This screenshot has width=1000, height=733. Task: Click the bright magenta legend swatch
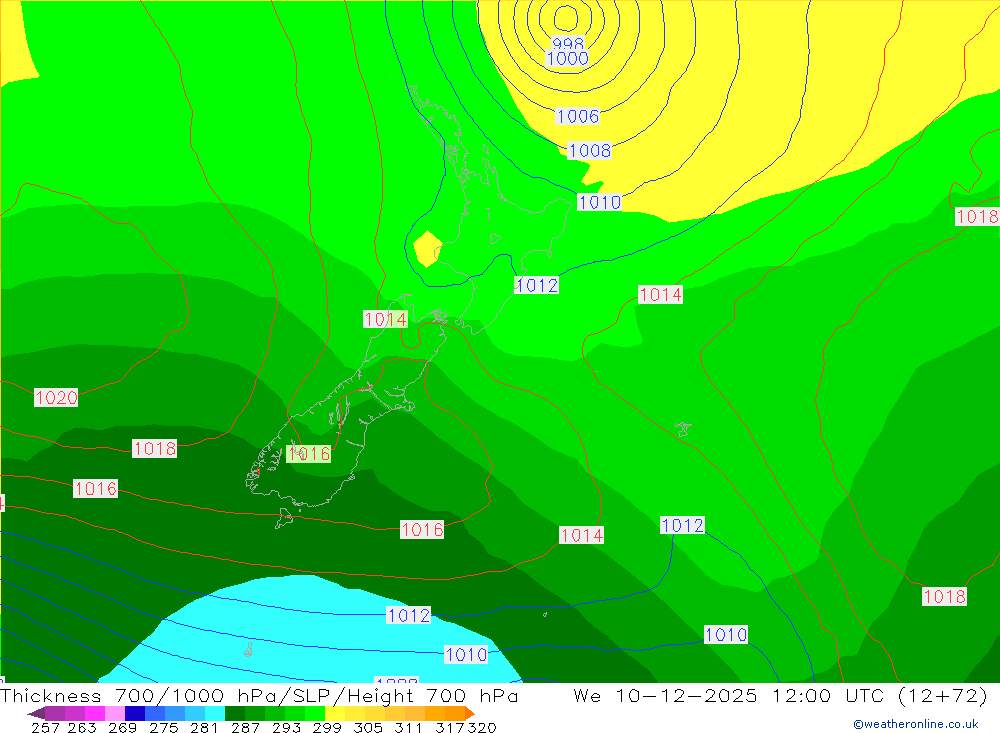pos(94,713)
